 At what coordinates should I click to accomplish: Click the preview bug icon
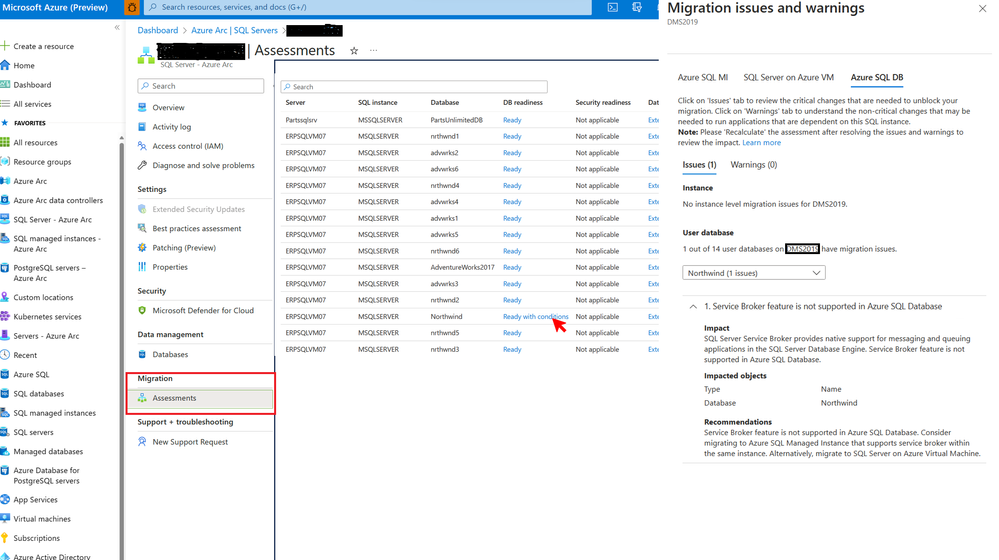tap(132, 8)
